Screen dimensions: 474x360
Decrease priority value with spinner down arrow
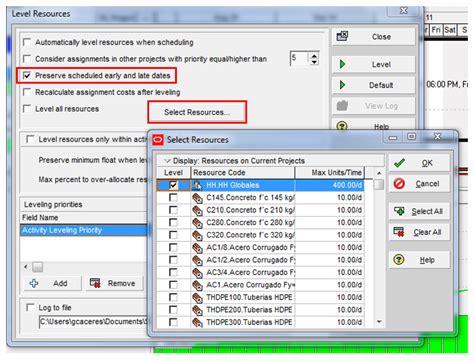click(x=314, y=62)
